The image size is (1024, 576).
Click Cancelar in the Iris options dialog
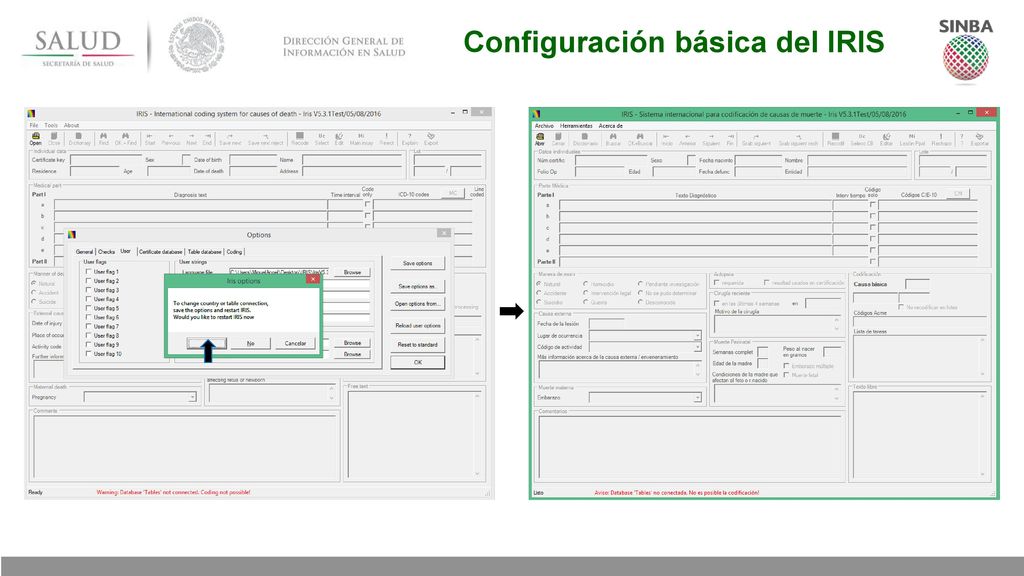(x=295, y=343)
